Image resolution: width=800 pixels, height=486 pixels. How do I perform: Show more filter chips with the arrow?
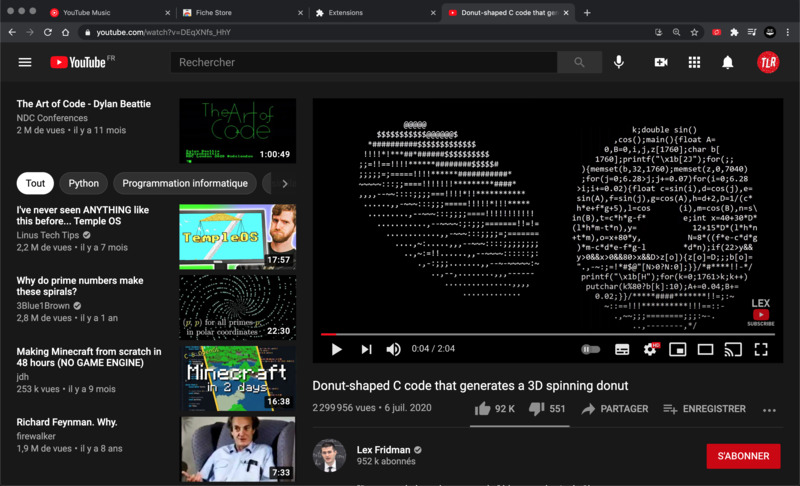tap(285, 184)
